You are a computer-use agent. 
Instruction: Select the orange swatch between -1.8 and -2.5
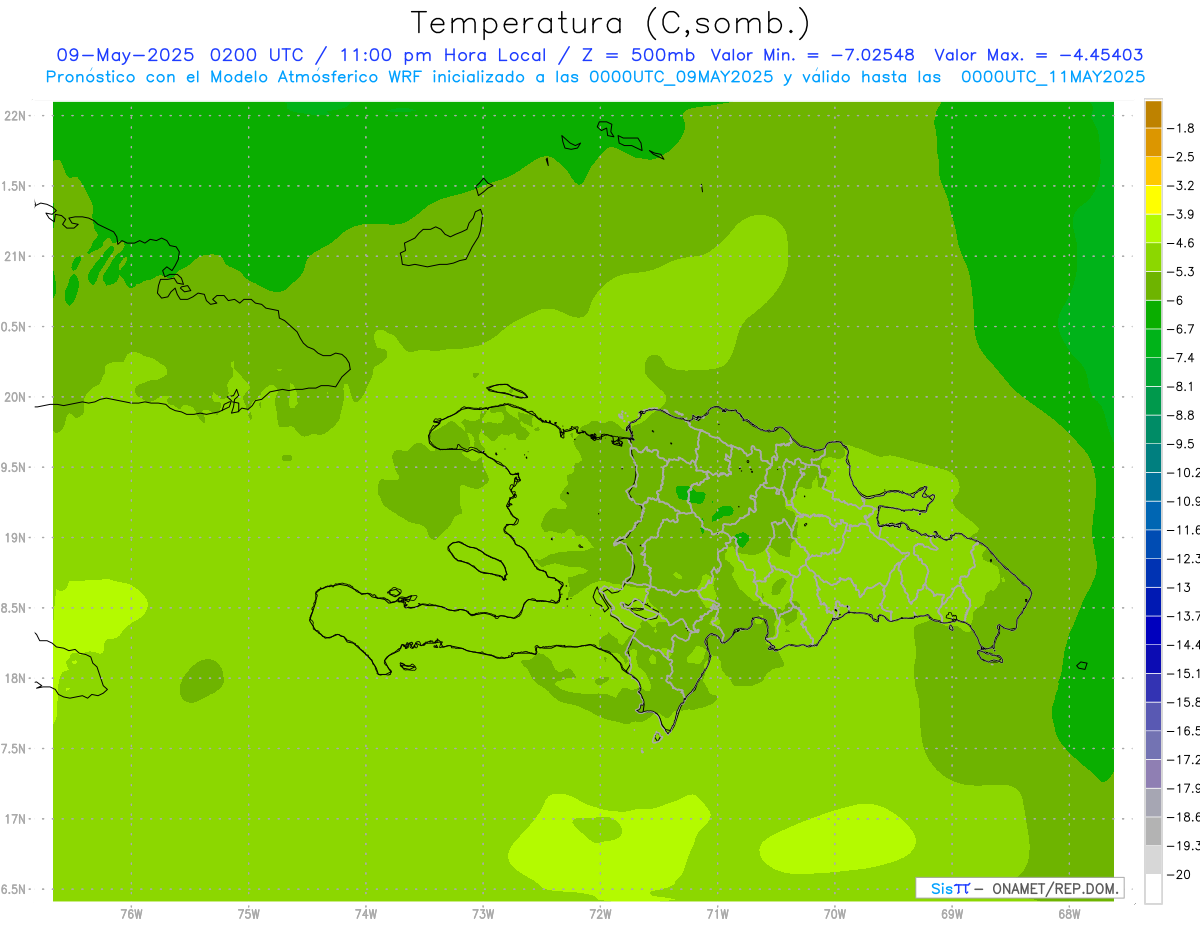pos(1153,143)
